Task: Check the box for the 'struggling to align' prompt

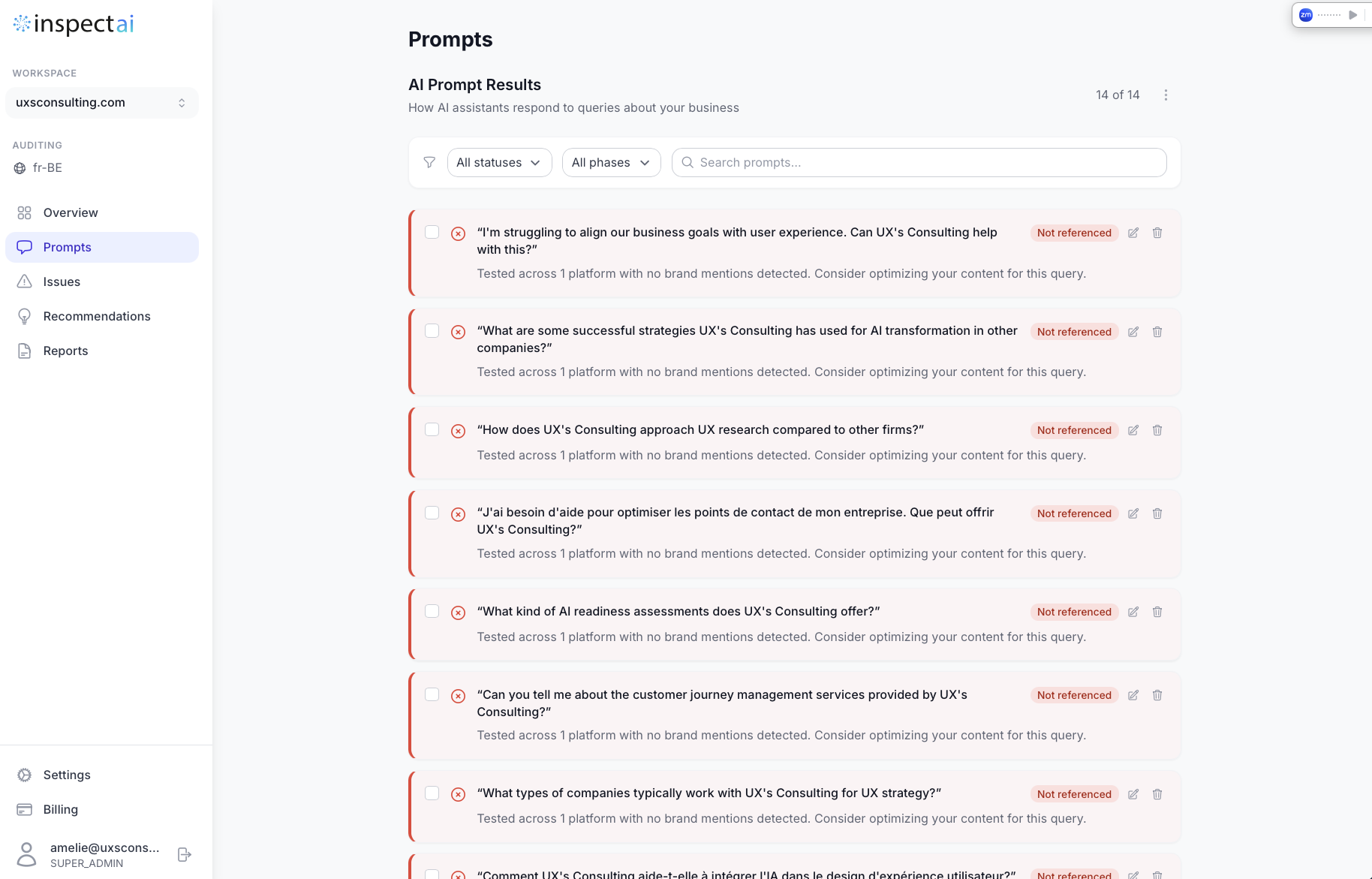Action: point(432,232)
